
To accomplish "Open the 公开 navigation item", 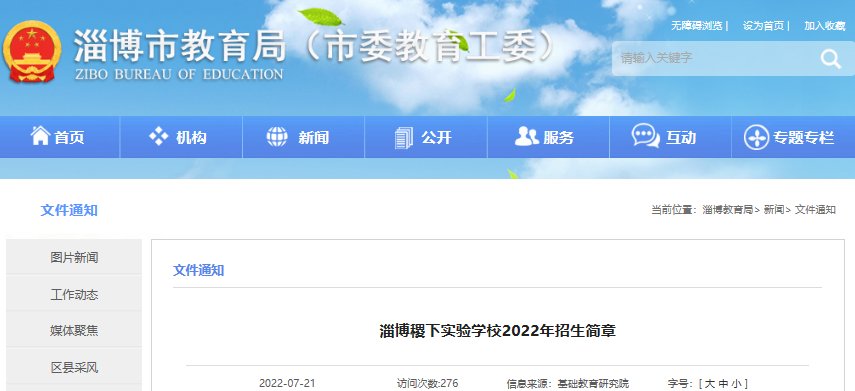I will coord(426,137).
